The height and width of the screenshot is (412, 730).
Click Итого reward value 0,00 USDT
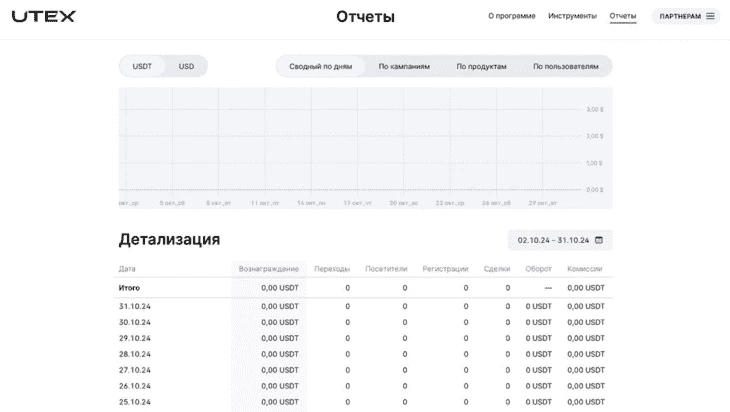click(280, 288)
